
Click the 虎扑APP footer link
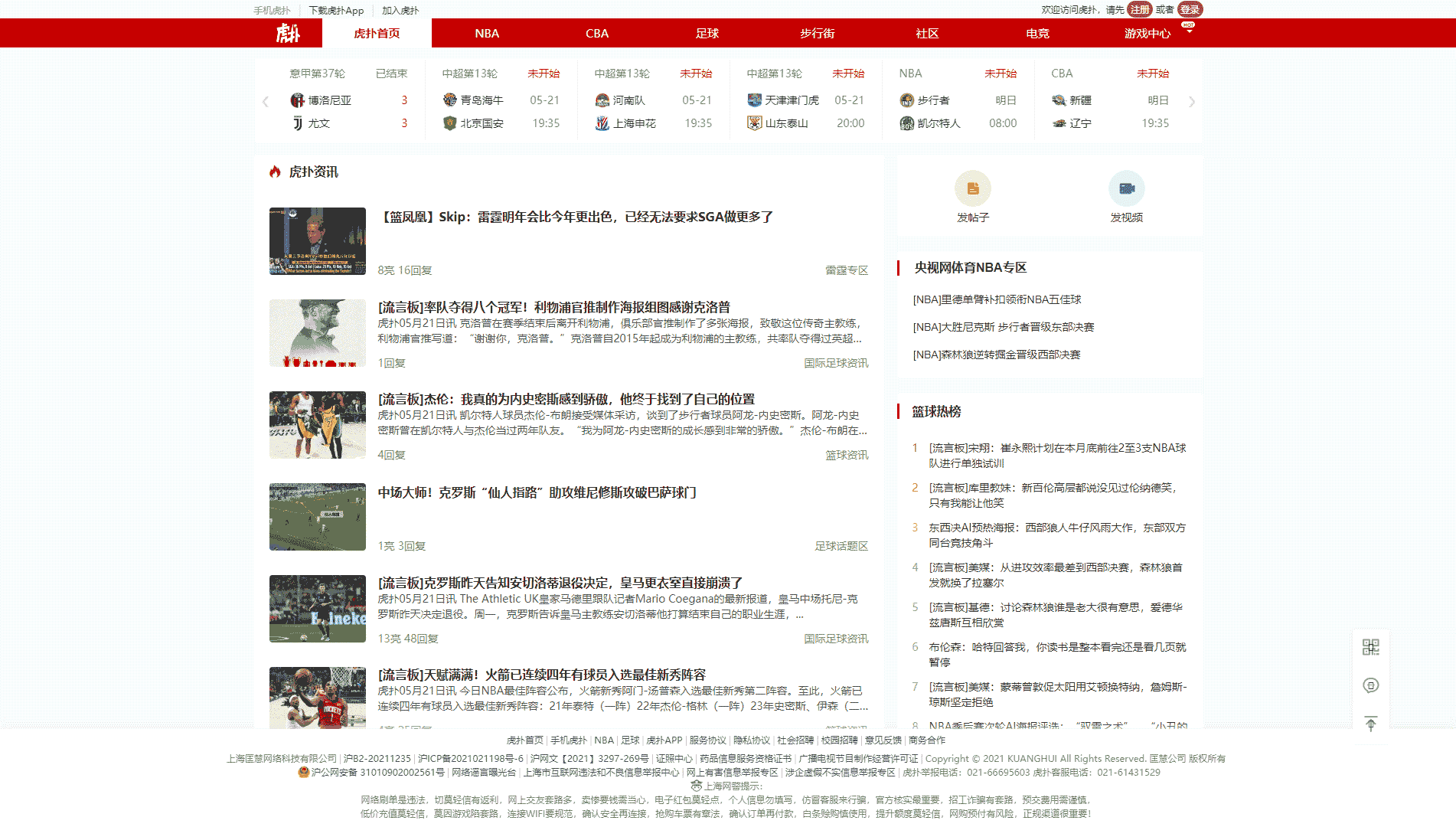click(664, 740)
